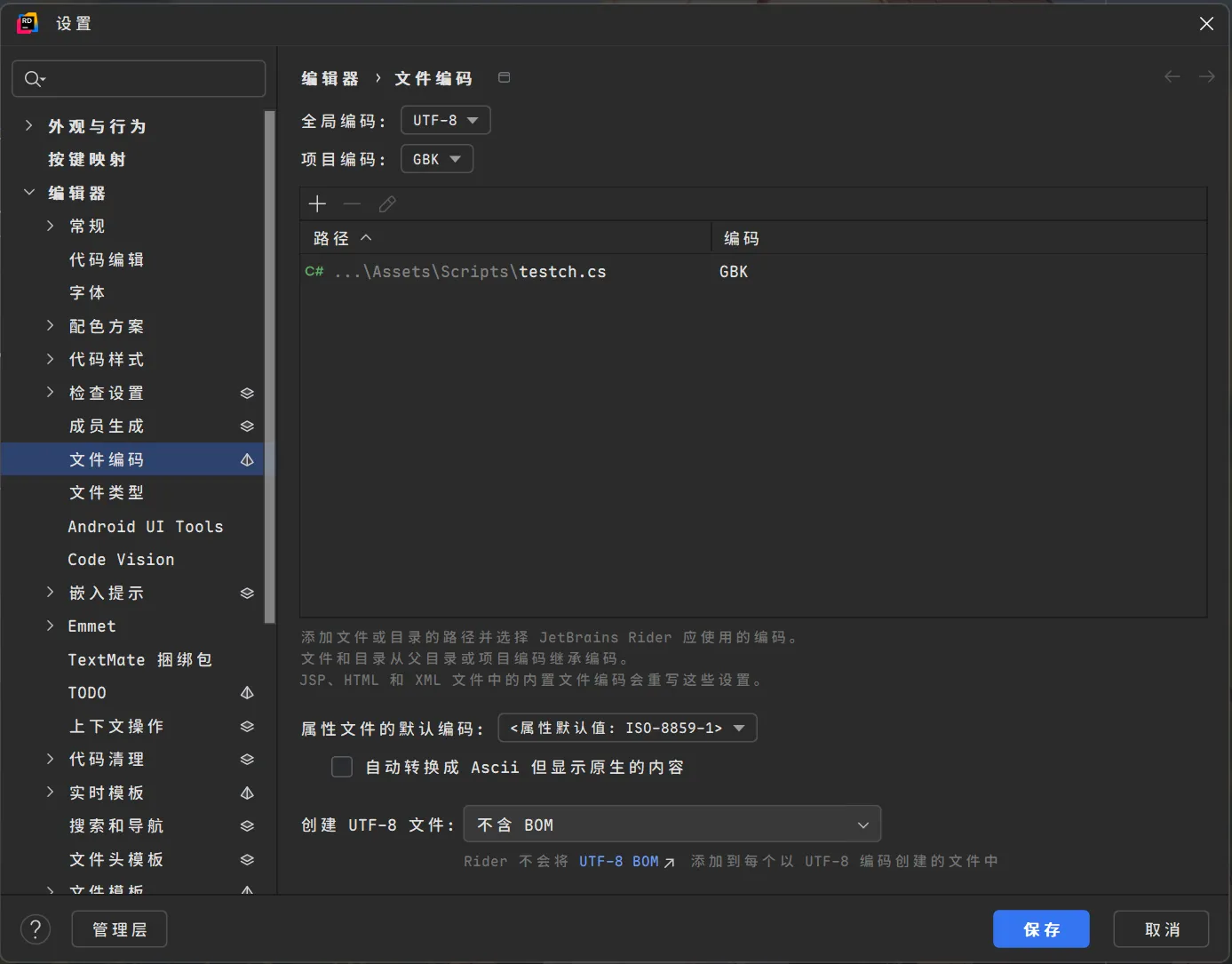Click layered override icon next to 搜索和导航
This screenshot has height=964, width=1232.
pos(247,825)
